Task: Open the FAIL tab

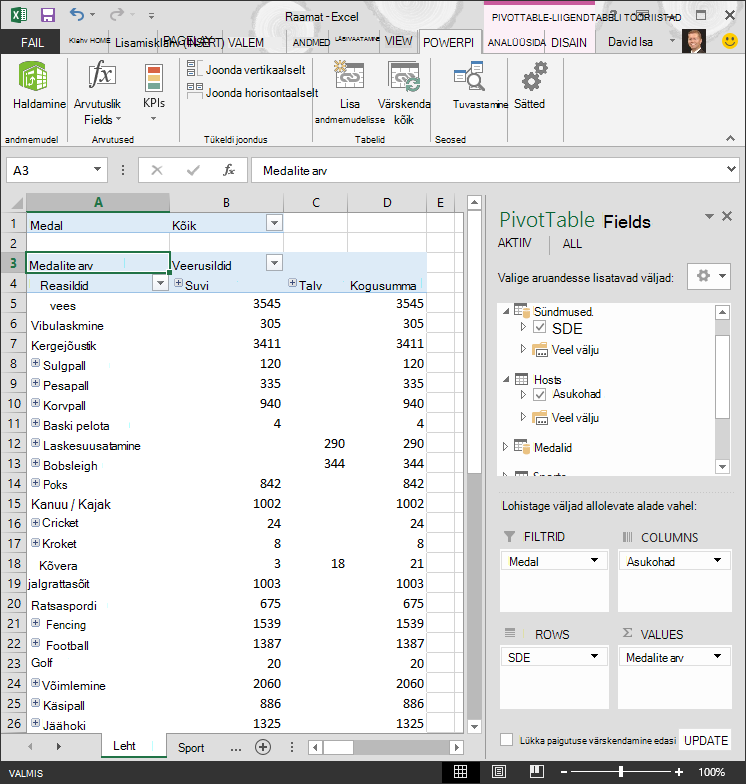Action: click(32, 42)
